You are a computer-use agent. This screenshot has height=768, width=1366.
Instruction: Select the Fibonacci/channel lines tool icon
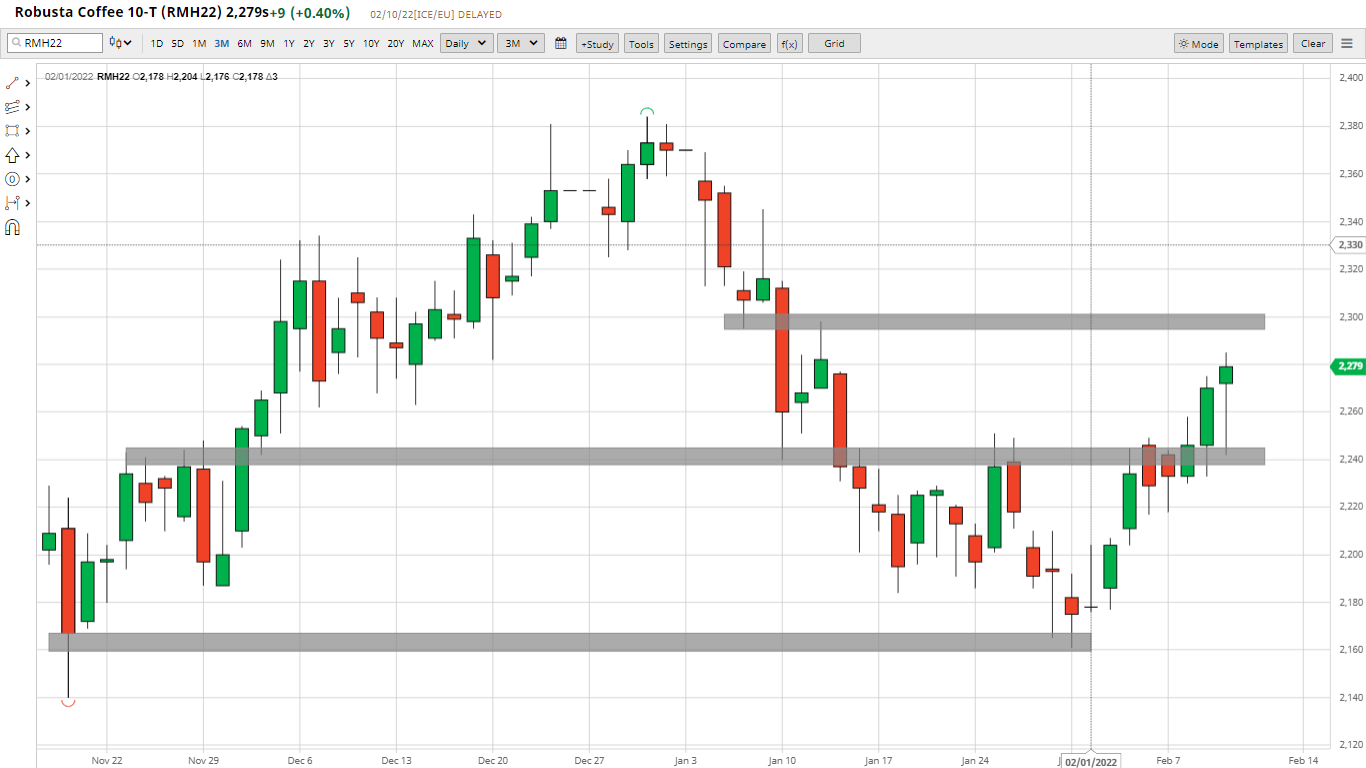12,107
